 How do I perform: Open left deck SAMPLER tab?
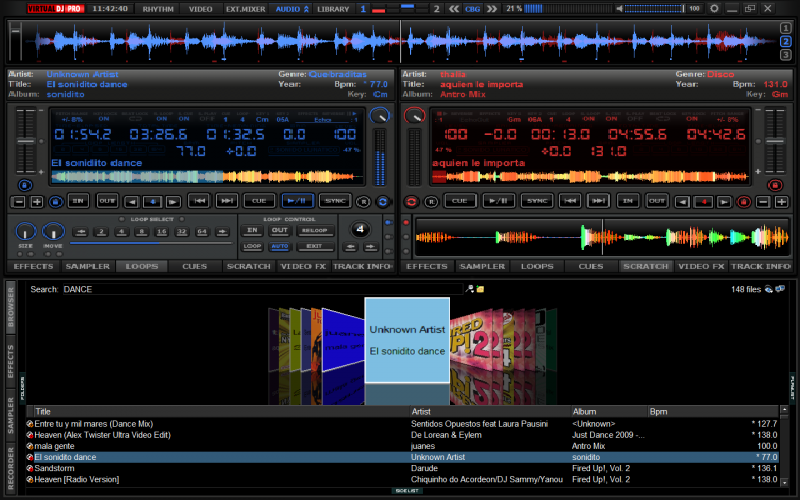coord(88,266)
